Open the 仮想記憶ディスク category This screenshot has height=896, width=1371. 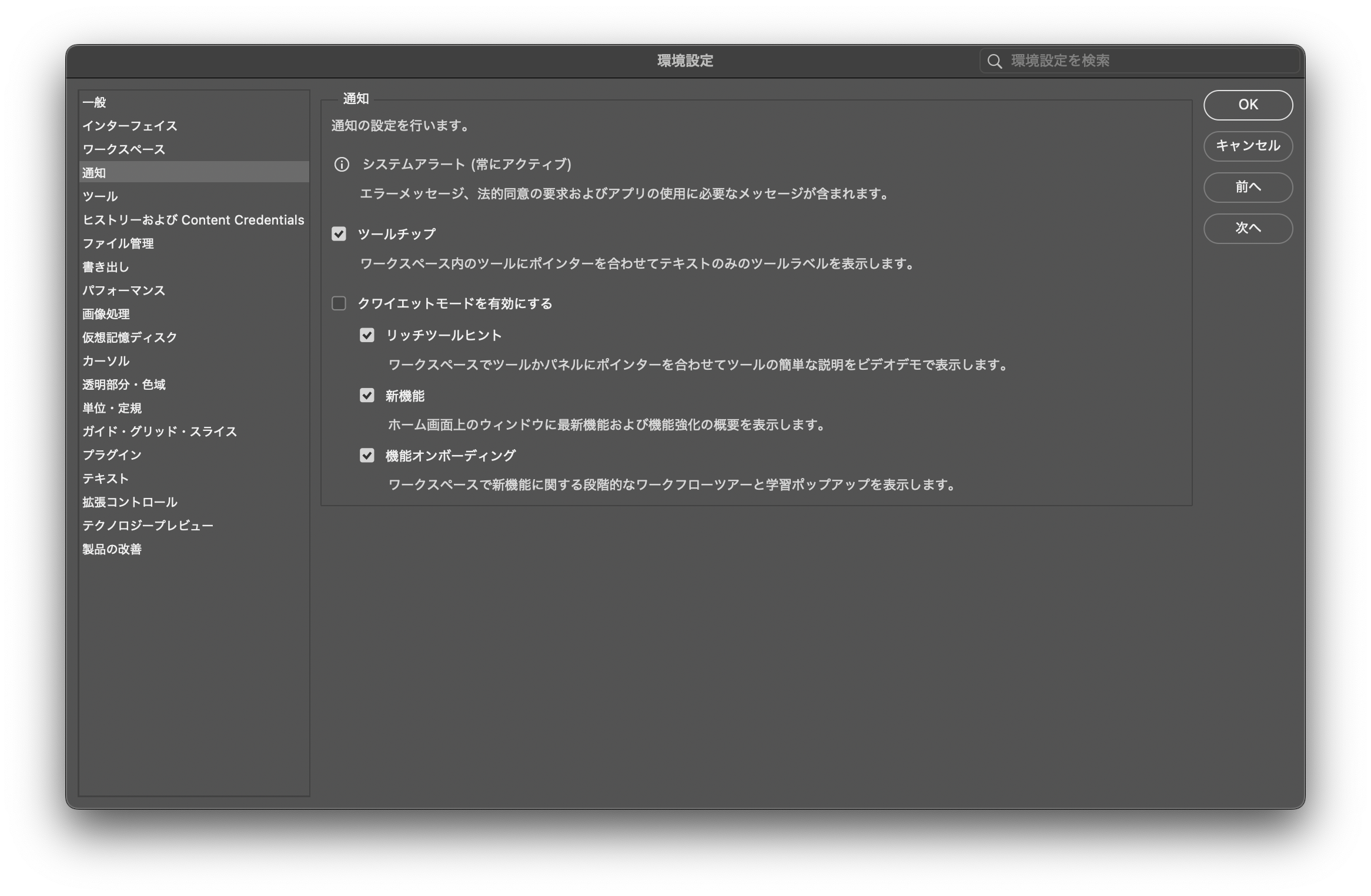pyautogui.click(x=129, y=337)
